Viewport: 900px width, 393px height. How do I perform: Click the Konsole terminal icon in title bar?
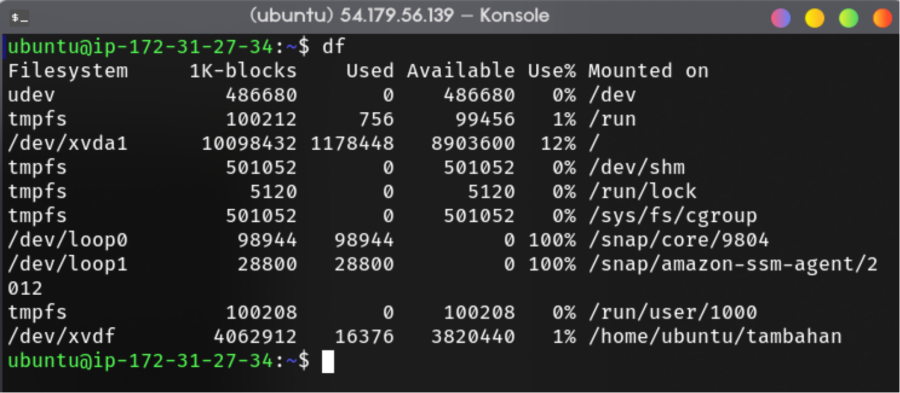19,18
